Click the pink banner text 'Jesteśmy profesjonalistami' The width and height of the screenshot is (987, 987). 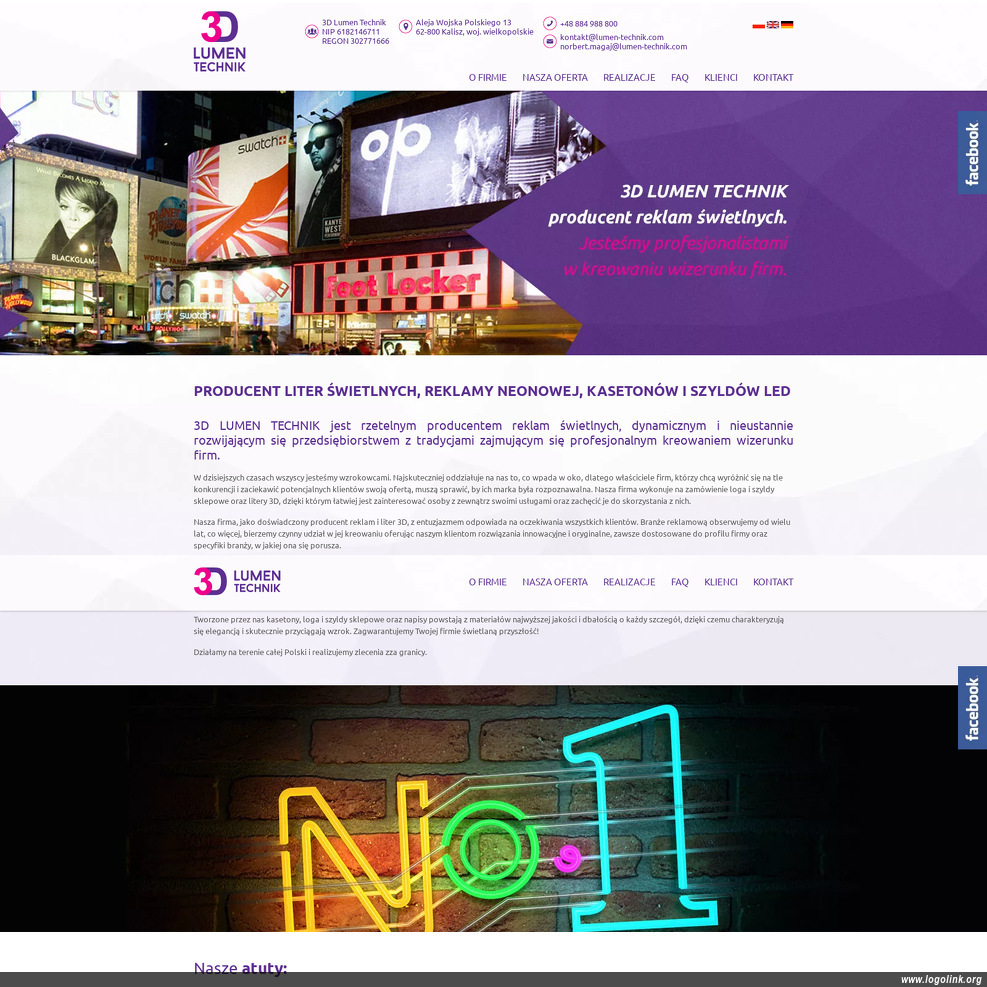683,244
